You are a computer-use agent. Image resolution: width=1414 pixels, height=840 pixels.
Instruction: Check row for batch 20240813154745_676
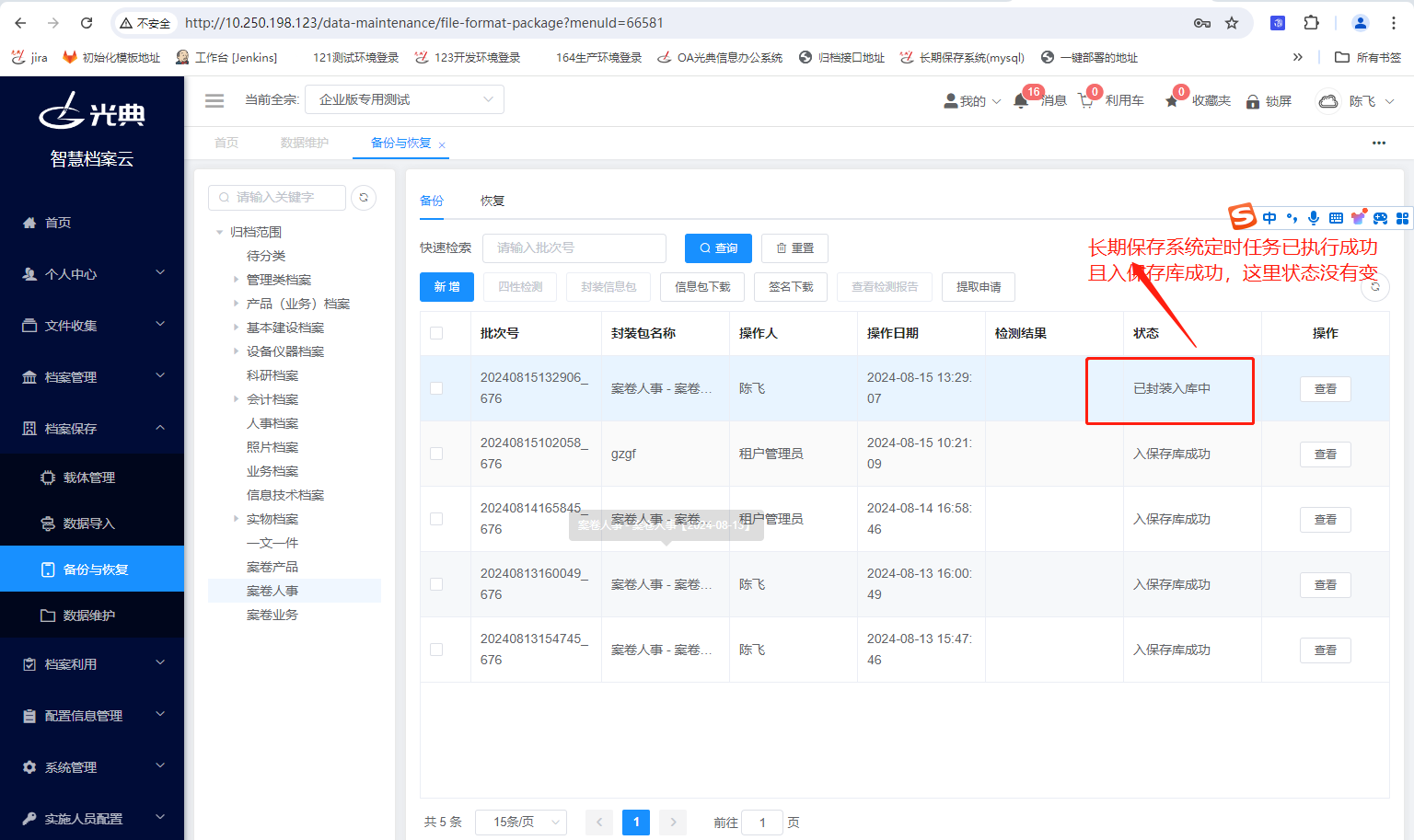click(x=436, y=650)
